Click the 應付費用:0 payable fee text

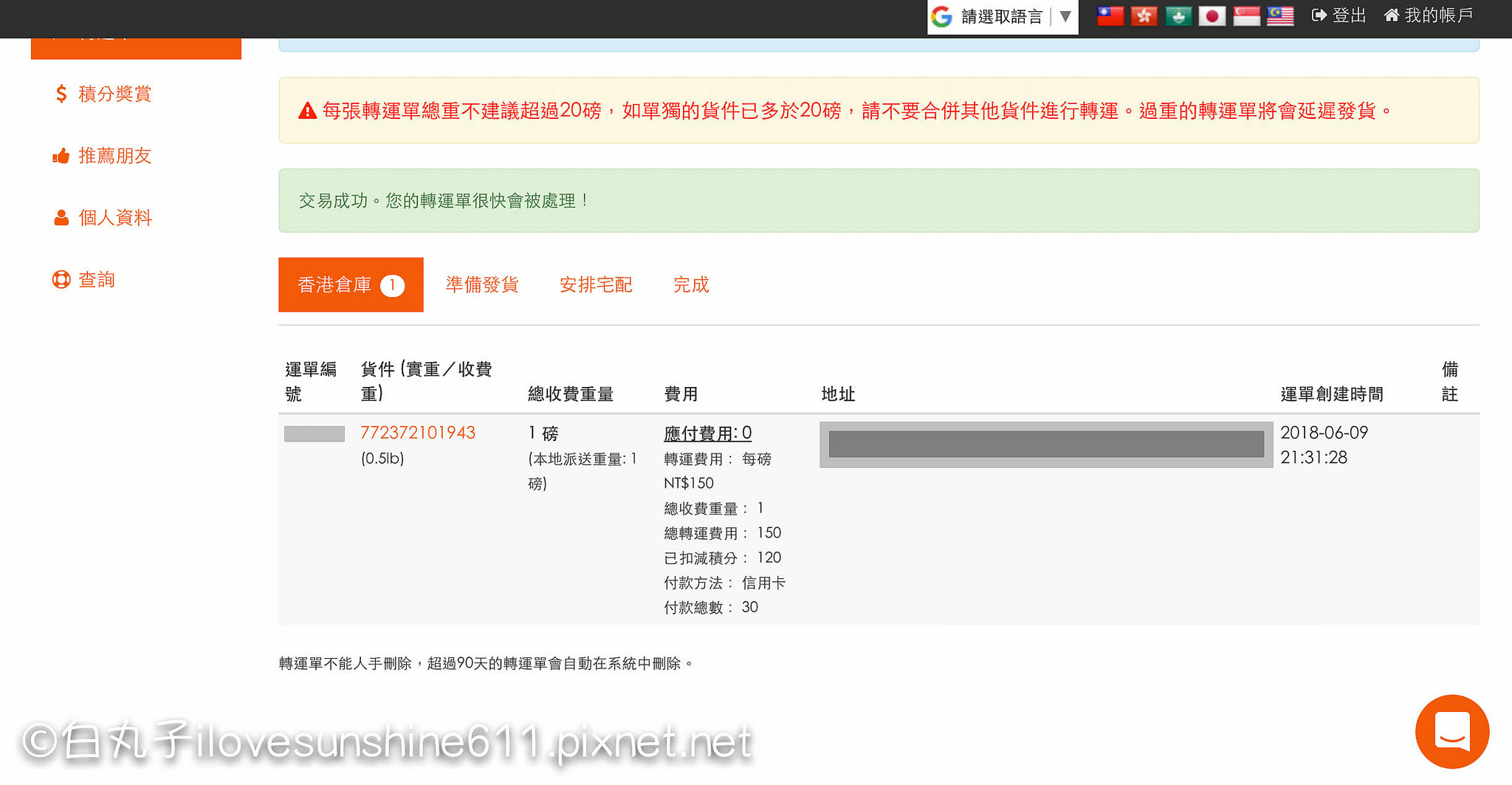(707, 433)
